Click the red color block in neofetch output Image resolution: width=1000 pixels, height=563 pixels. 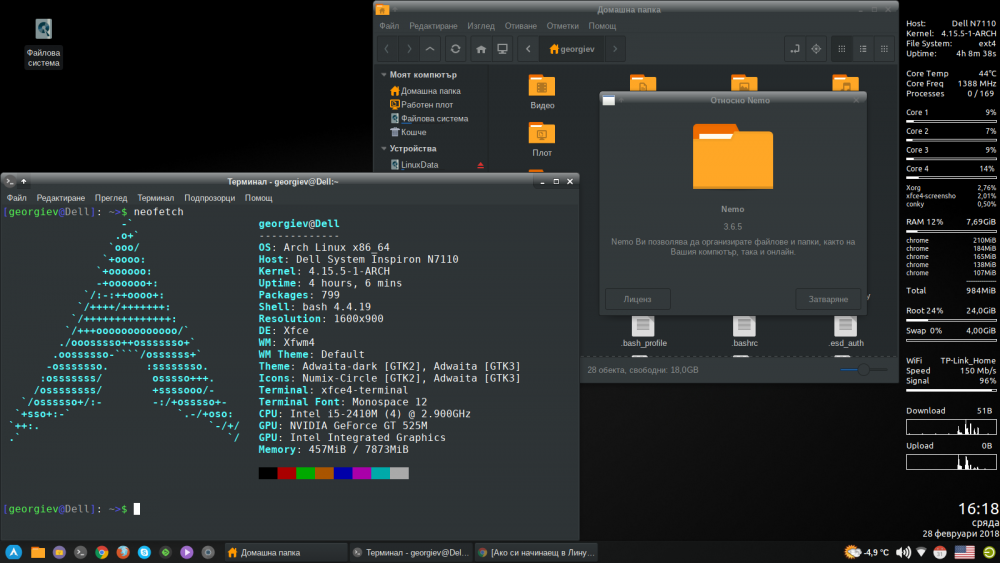tap(287, 473)
